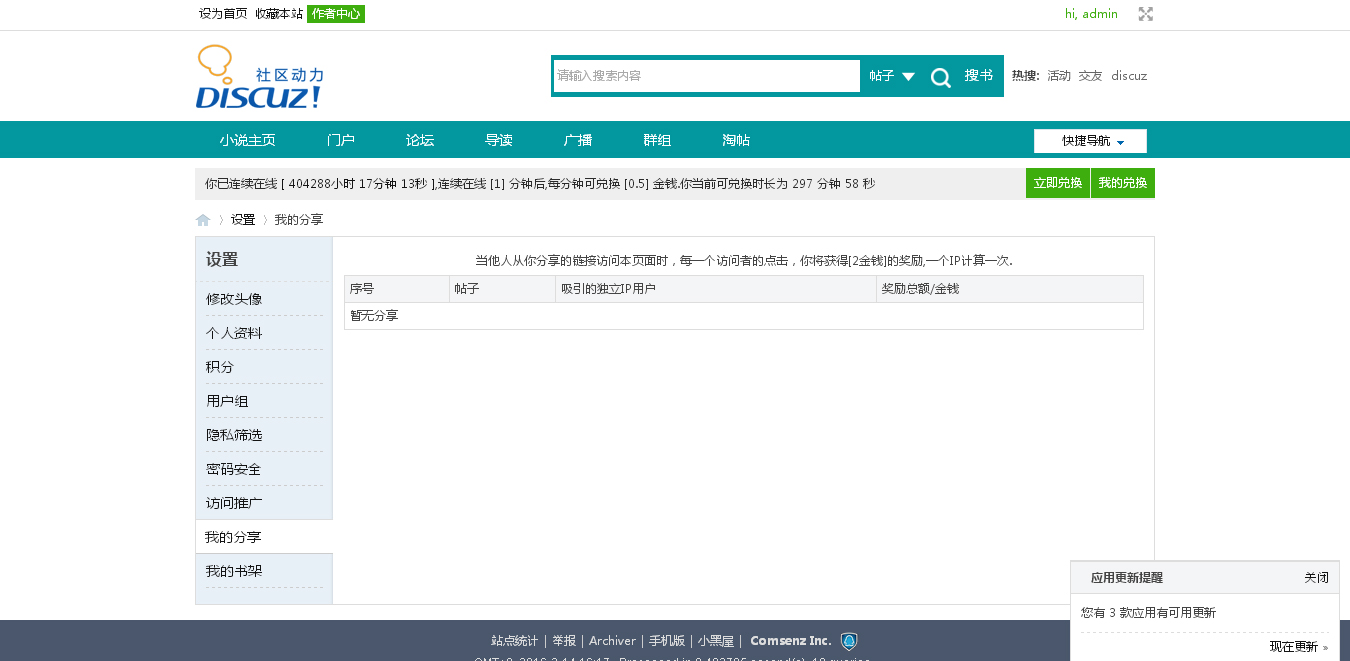1350x661 pixels.
Task: Click hot search 交友
Action: click(1090, 76)
